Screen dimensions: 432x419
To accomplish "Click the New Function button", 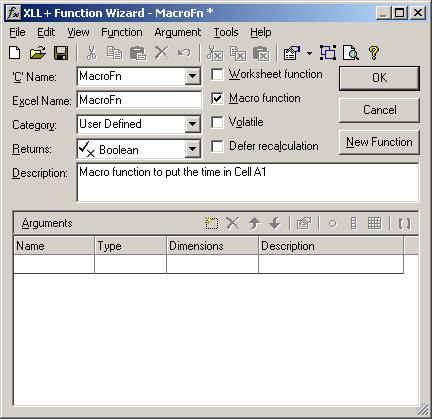I will 379,142.
